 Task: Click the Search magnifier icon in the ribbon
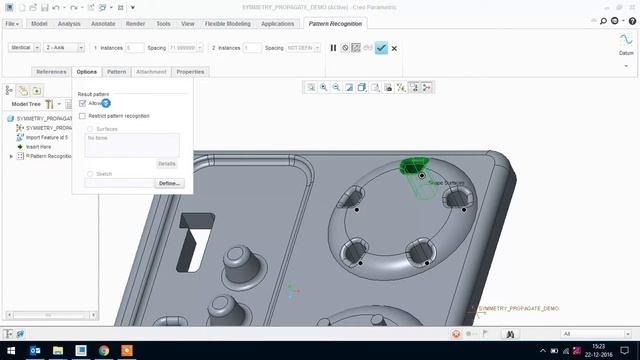[x=603, y=21]
